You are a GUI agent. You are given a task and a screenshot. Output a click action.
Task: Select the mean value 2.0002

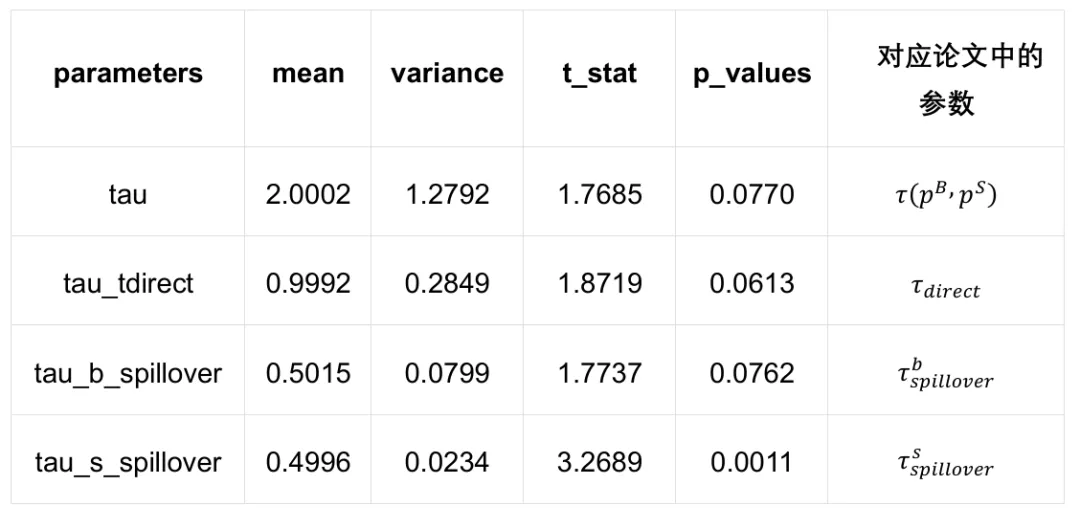coord(308,195)
